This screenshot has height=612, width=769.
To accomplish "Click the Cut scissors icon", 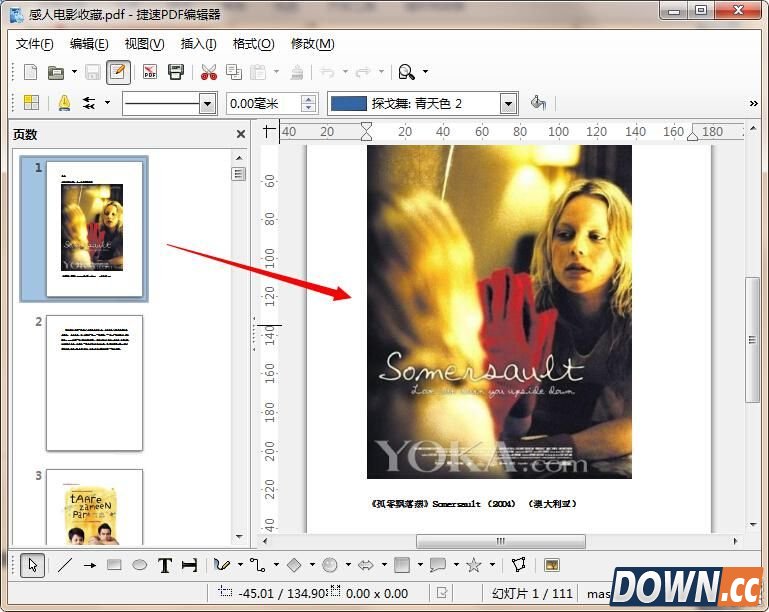I will [208, 72].
